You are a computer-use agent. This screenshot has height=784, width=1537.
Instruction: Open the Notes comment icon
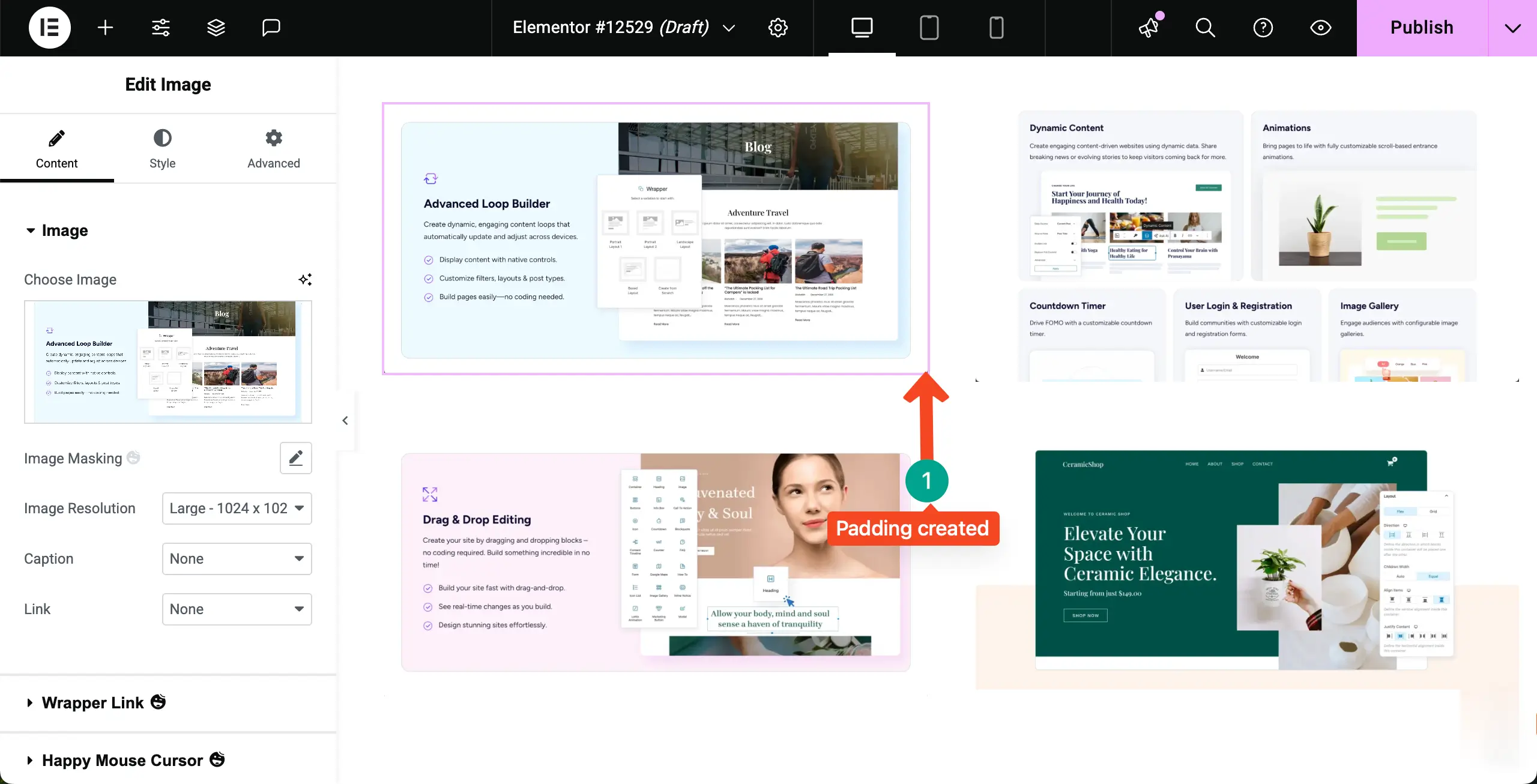point(271,28)
